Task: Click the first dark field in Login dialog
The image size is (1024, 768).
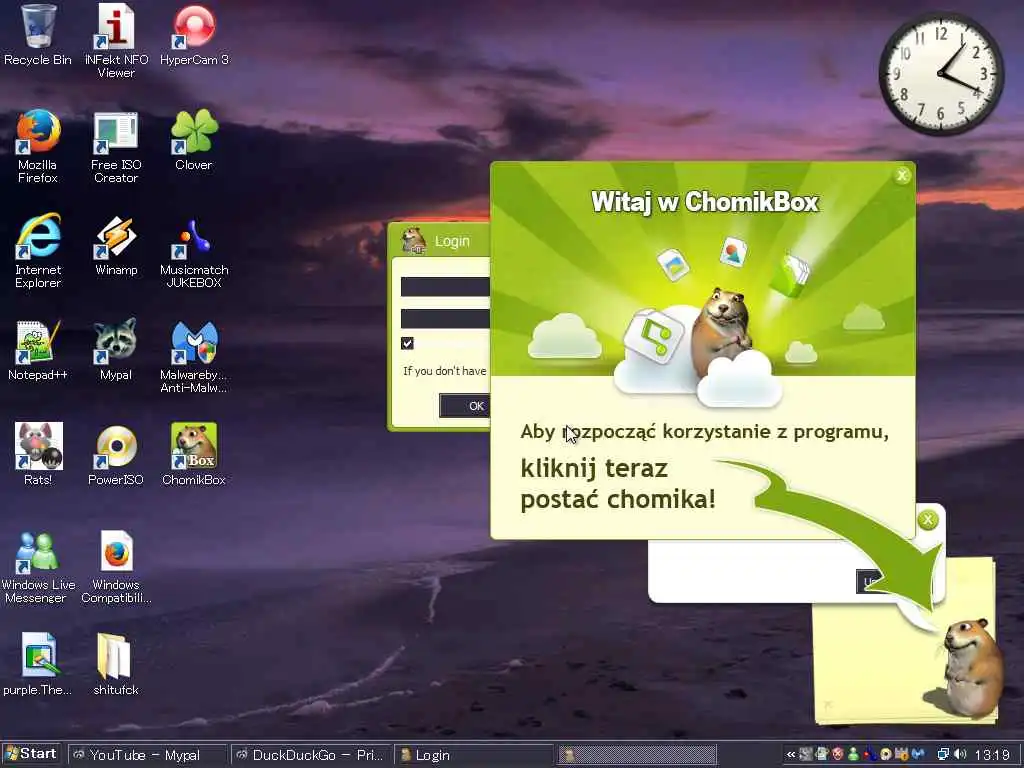Action: tap(445, 286)
